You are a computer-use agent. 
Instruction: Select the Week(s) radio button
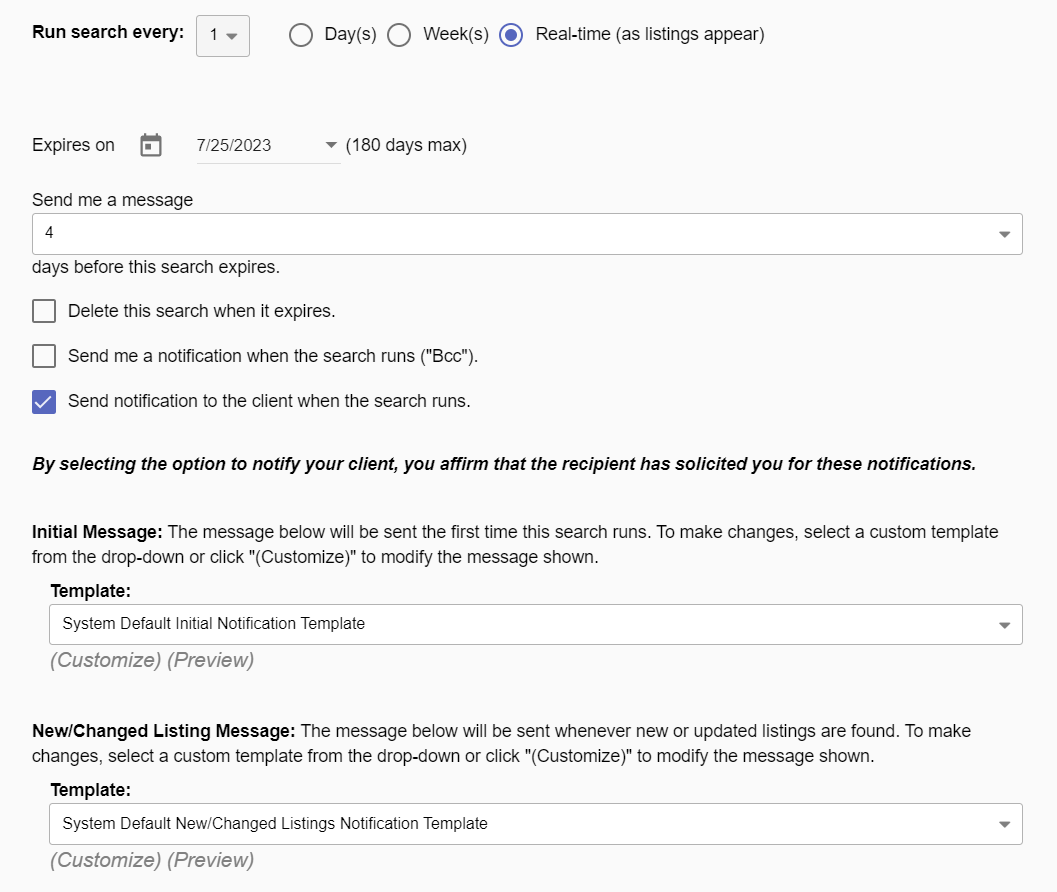(x=399, y=35)
